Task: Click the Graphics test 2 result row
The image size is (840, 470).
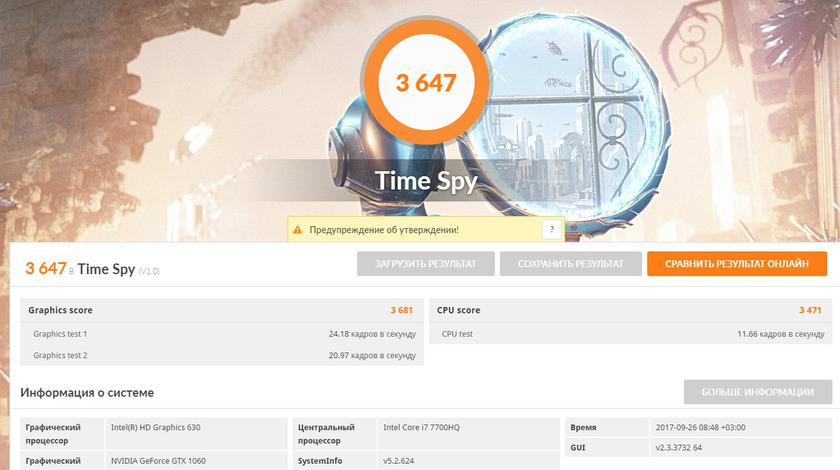Action: pyautogui.click(x=221, y=355)
